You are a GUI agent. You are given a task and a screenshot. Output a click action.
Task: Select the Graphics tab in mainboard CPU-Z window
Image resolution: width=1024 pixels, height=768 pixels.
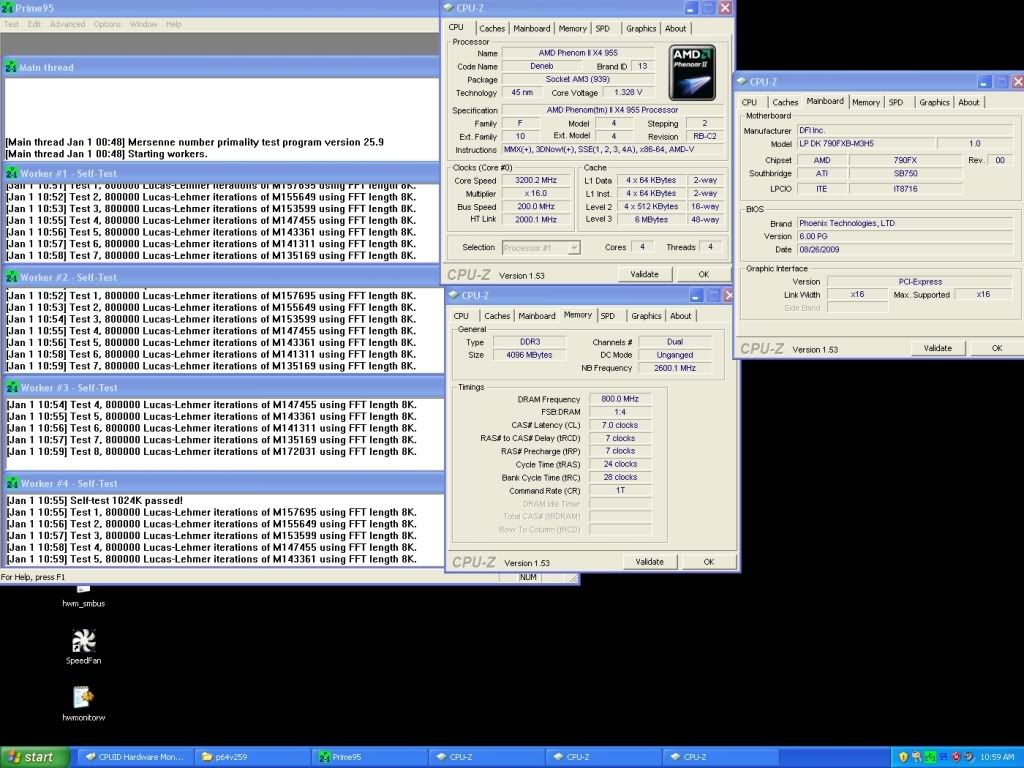(x=934, y=102)
